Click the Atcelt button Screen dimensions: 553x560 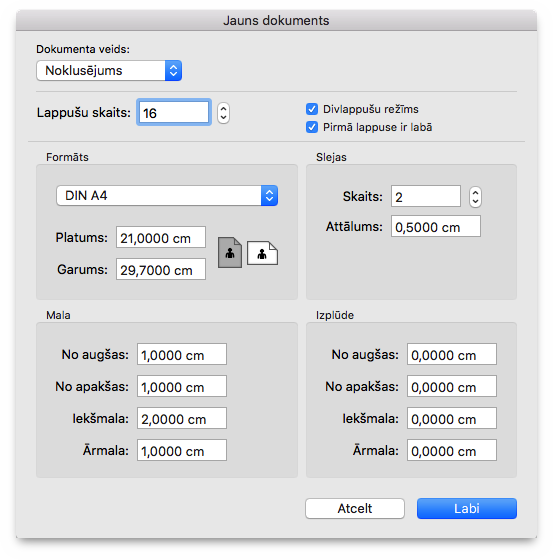355,508
